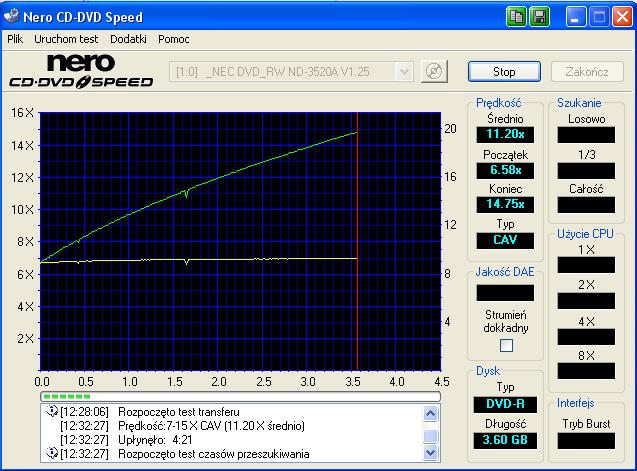This screenshot has width=637, height=471.
Task: Click the CPU usage 4X field
Action: click(586, 337)
